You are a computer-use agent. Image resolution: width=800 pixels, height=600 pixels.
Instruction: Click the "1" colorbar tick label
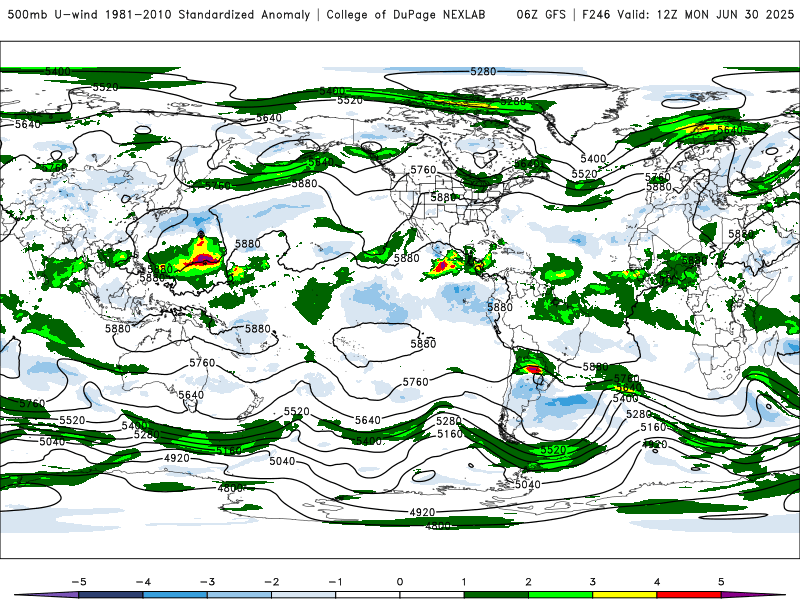464,582
